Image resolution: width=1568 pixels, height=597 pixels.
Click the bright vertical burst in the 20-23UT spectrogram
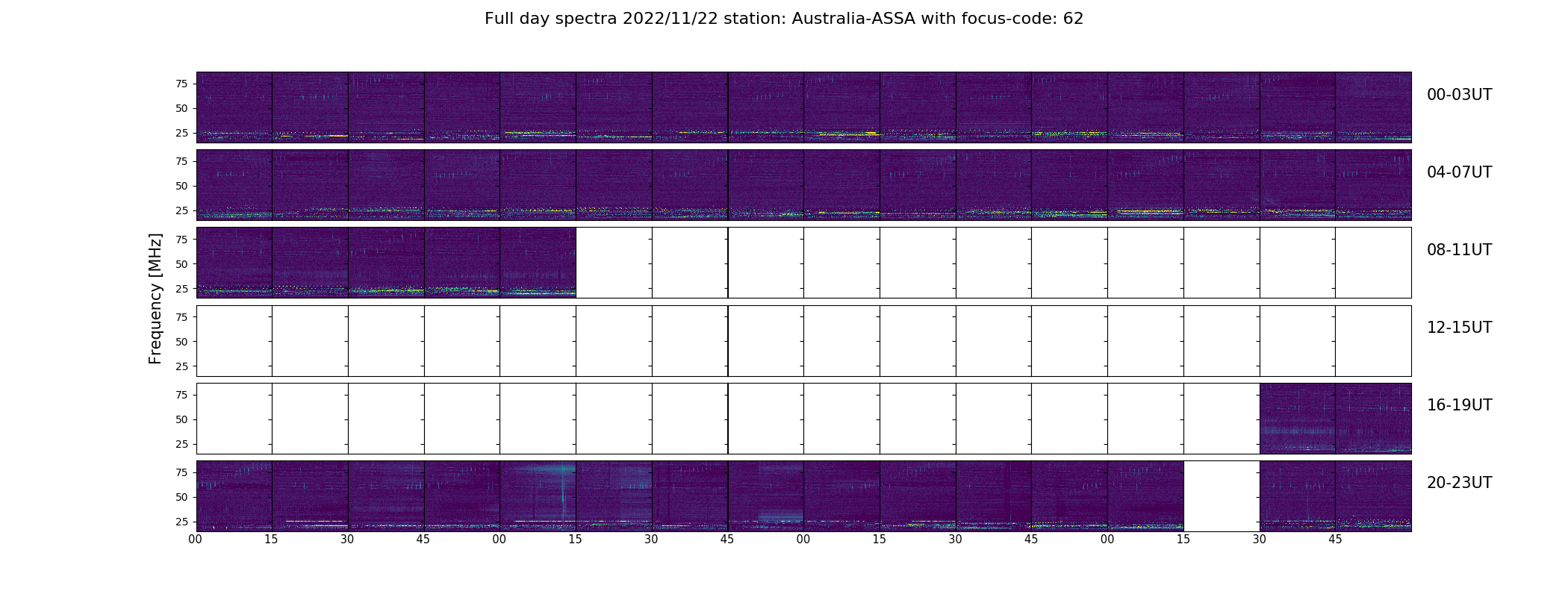(562, 493)
